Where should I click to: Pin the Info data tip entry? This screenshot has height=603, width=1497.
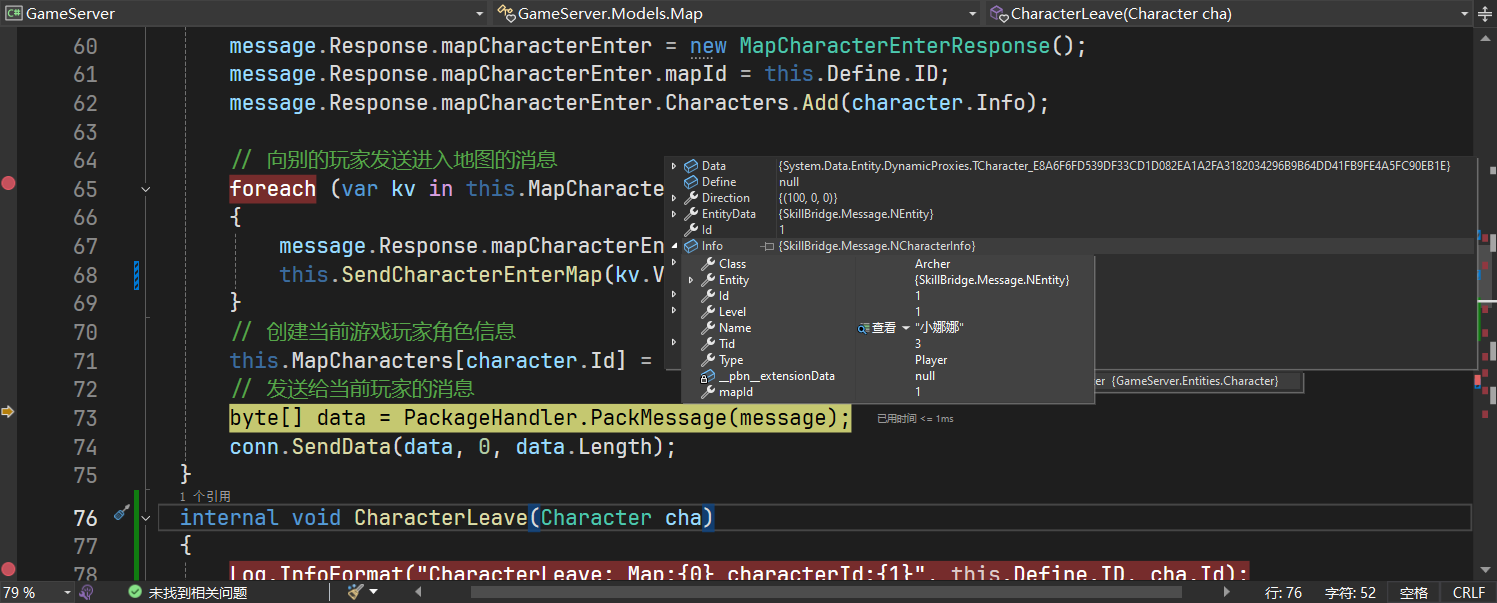[x=767, y=246]
